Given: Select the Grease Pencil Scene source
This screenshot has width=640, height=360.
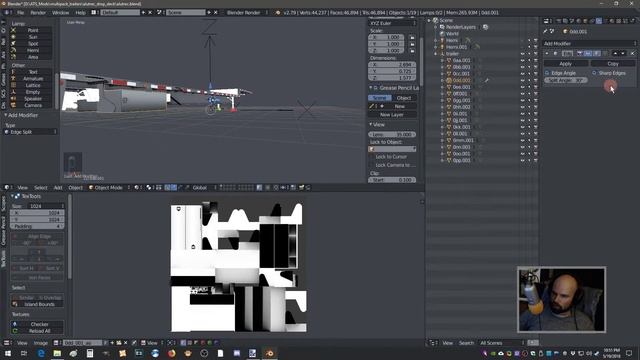Looking at the screenshot, I should tap(380, 98).
